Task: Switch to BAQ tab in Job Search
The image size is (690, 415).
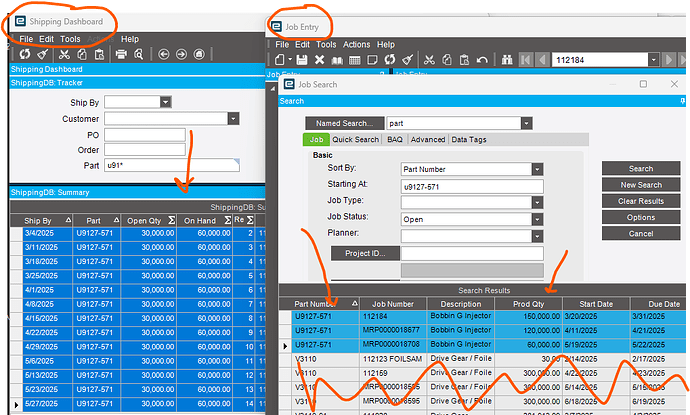Action: pyautogui.click(x=395, y=140)
